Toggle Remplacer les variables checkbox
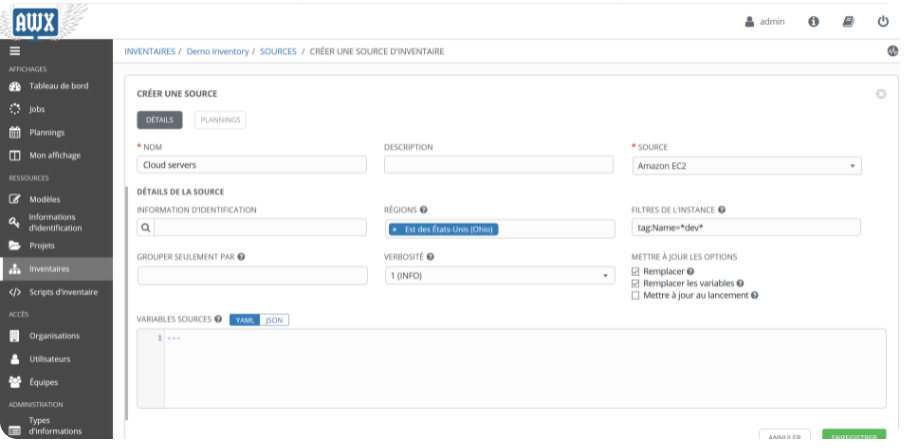This screenshot has height=448, width=908. [x=635, y=284]
